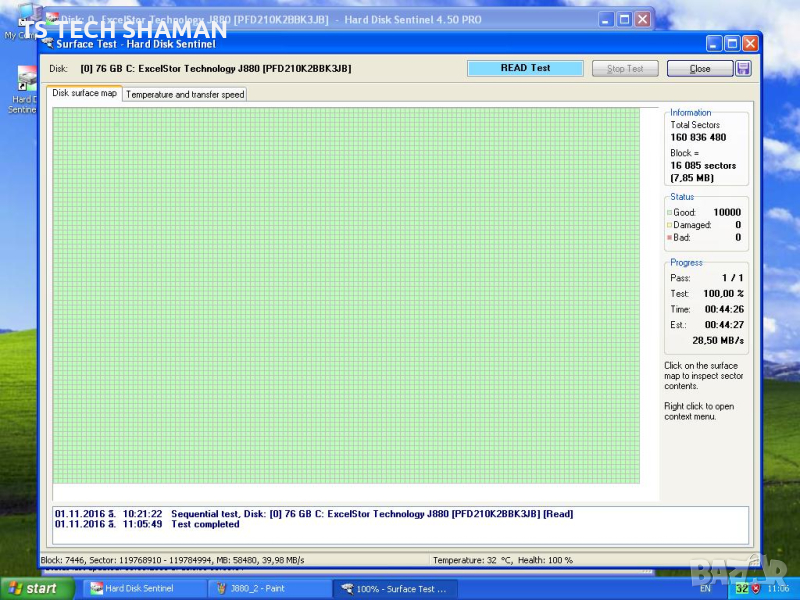Image resolution: width=800 pixels, height=600 pixels.
Task: Click the green Good legend swatch
Action: click(670, 213)
